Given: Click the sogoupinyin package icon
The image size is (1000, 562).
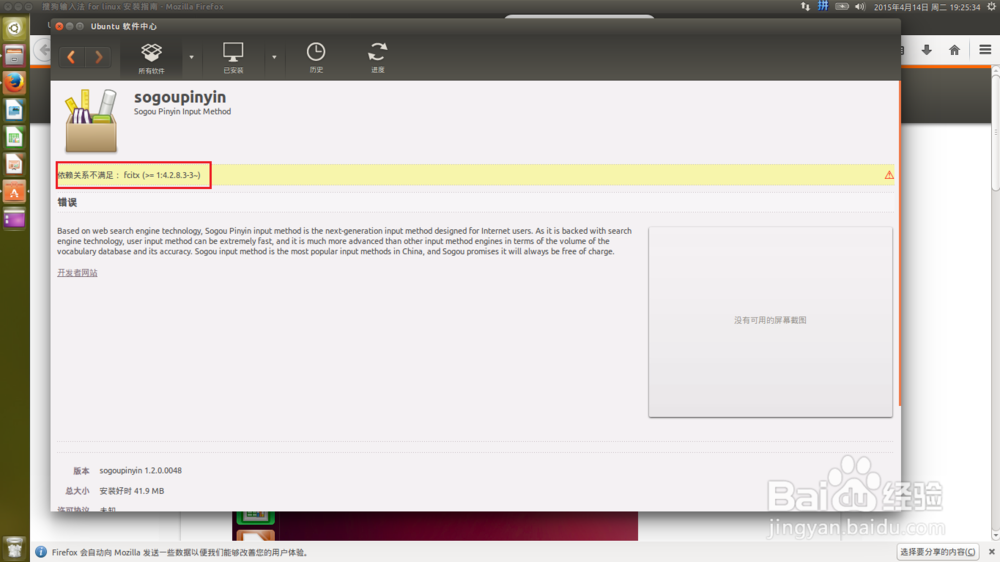Looking at the screenshot, I should pyautogui.click(x=91, y=120).
